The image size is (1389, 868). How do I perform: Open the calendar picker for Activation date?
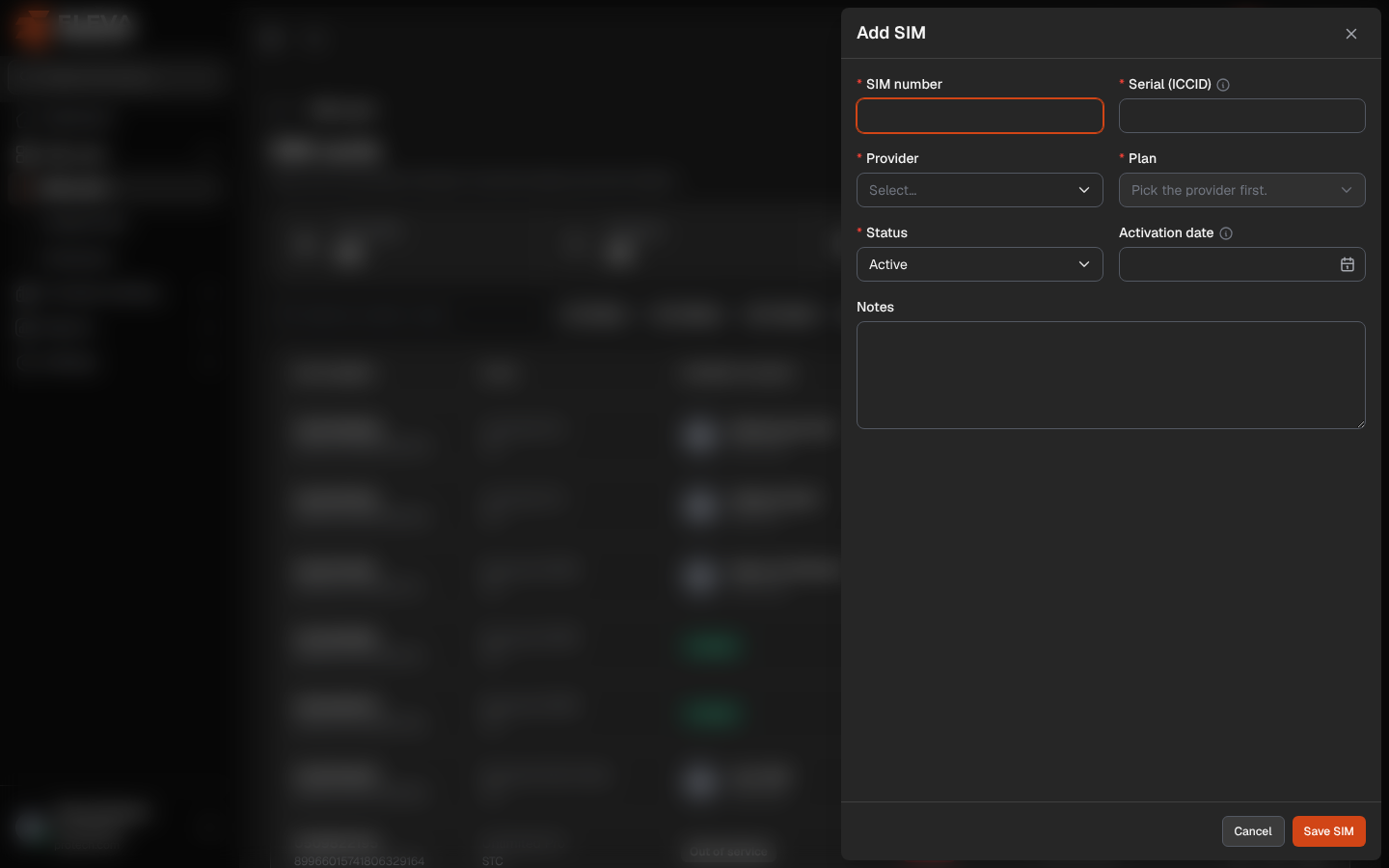pos(1348,264)
